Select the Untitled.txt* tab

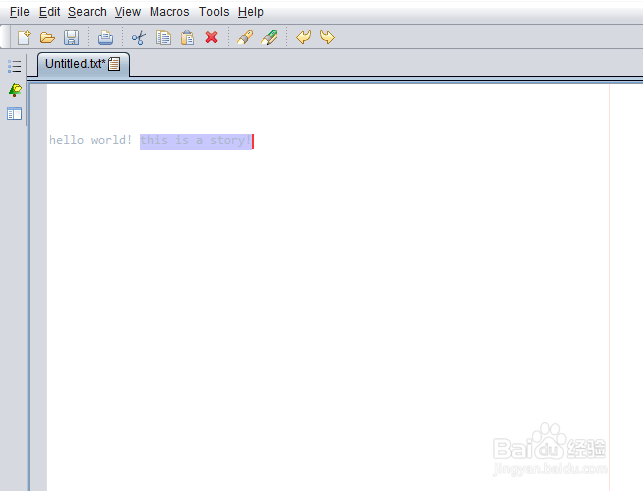click(84, 64)
